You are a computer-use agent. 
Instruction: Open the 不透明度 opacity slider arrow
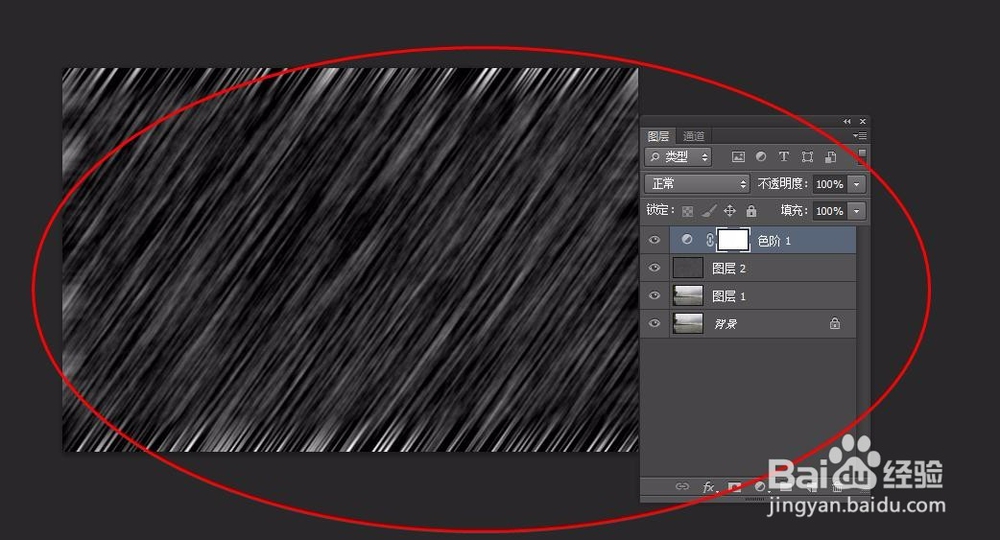point(857,184)
